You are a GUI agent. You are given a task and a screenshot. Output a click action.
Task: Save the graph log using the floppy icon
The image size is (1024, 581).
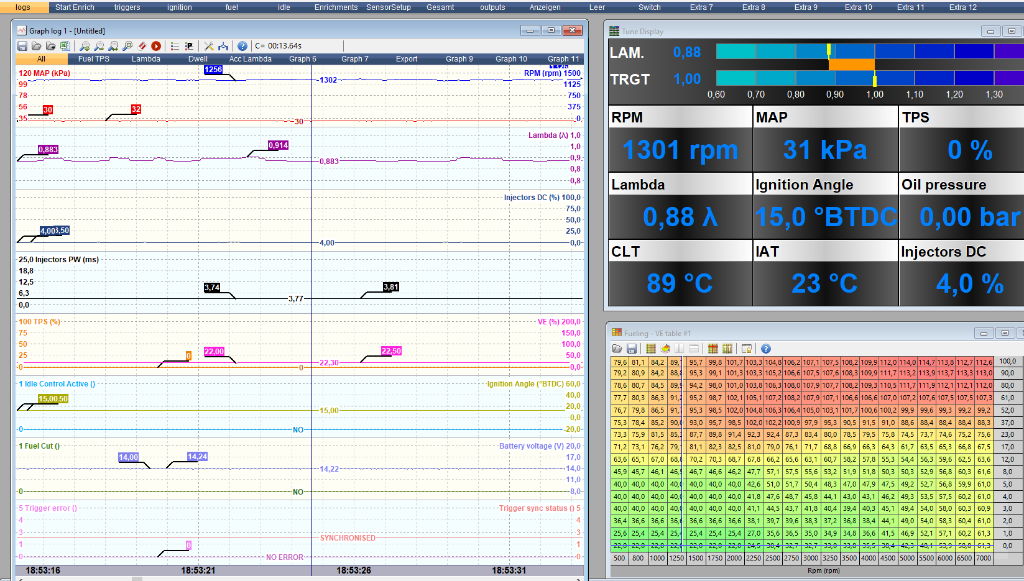pos(22,46)
